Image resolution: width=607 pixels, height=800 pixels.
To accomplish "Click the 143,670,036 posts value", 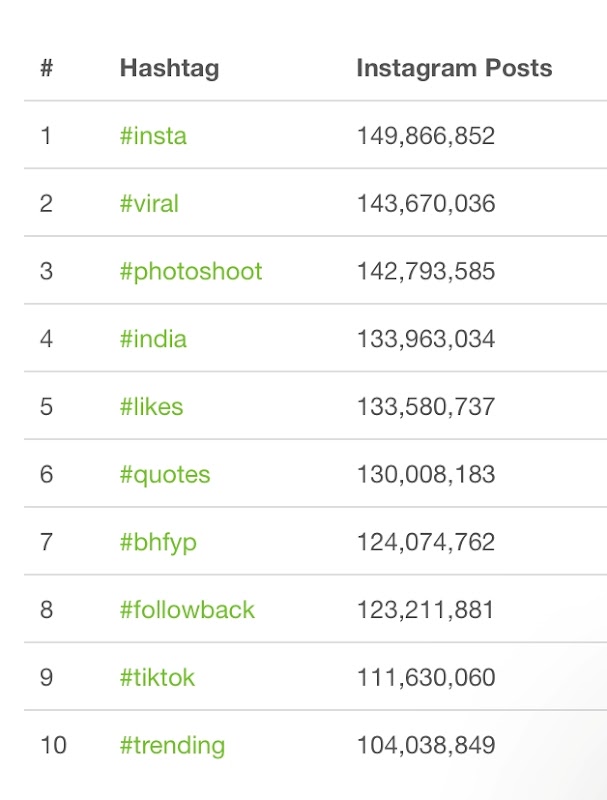I will [426, 204].
